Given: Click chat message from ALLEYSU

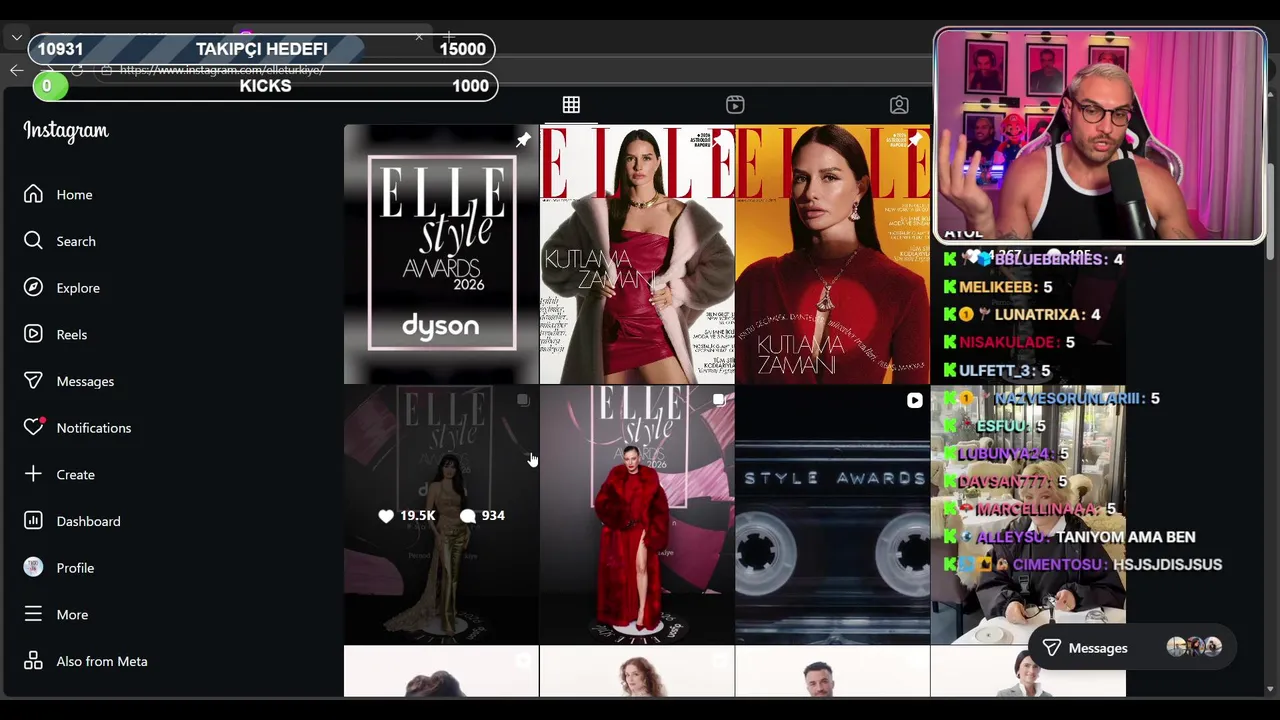Looking at the screenshot, I should pos(1070,537).
